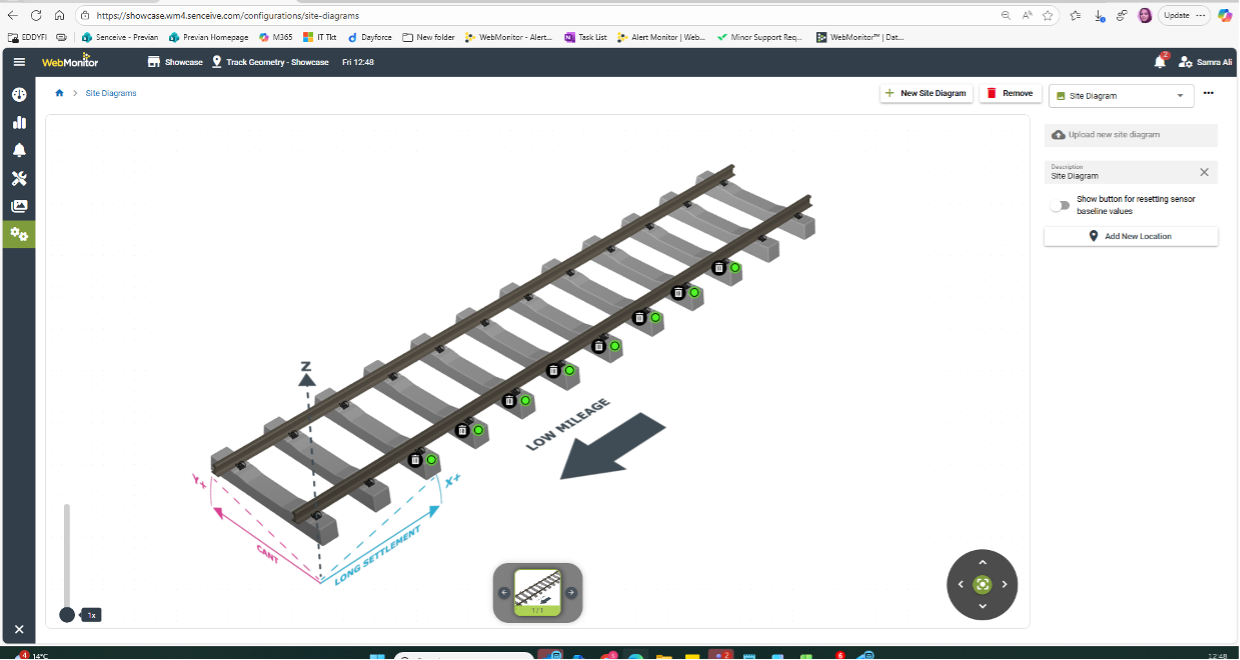Select the track diagram thumbnail
Viewport: 1240px width, 660px height.
coord(537,591)
